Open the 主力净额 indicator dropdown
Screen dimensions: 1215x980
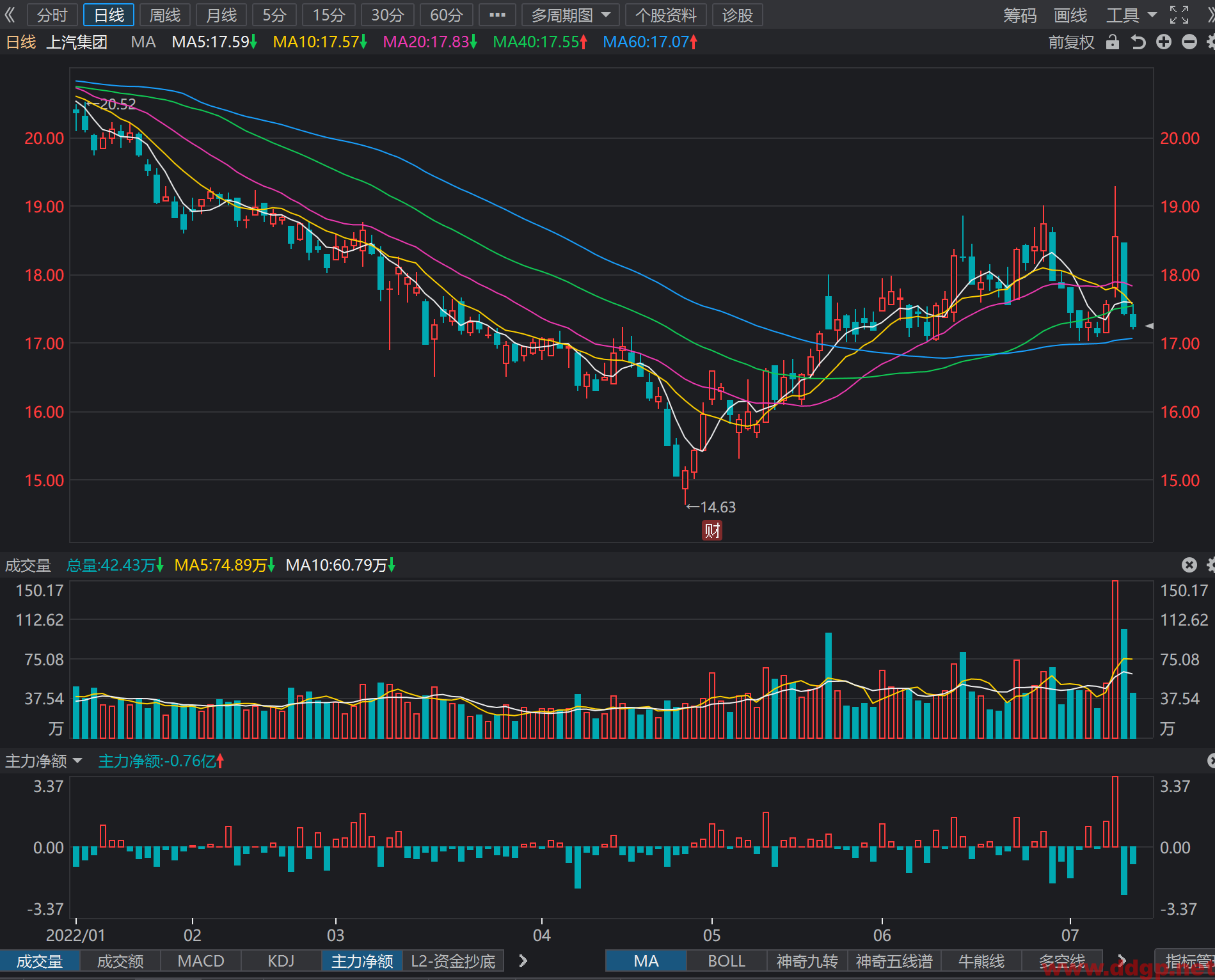click(44, 761)
